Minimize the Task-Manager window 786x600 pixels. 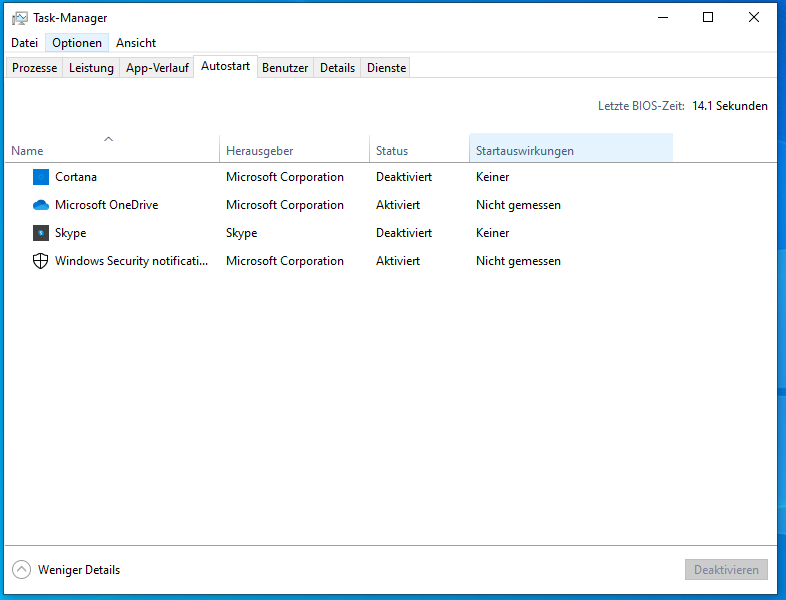(x=663, y=18)
